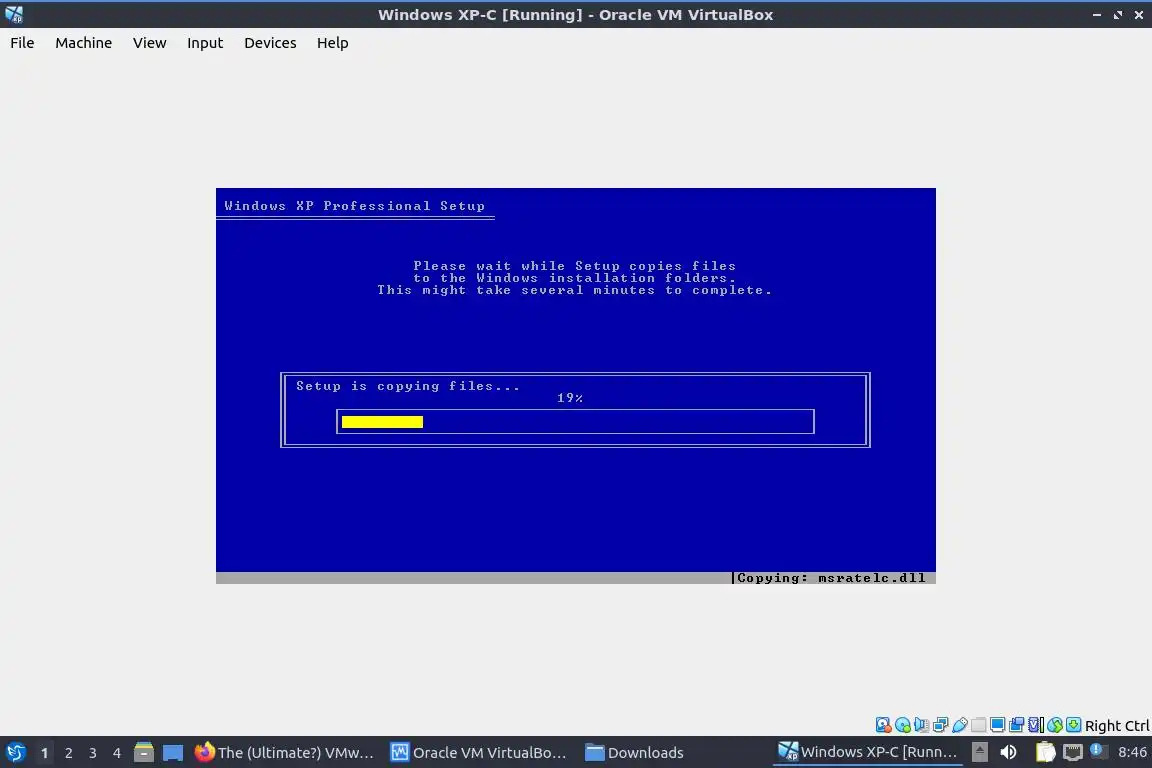Screen dimensions: 1152x768
Task: Click the volume speaker tray icon
Action: pyautogui.click(x=1009, y=752)
